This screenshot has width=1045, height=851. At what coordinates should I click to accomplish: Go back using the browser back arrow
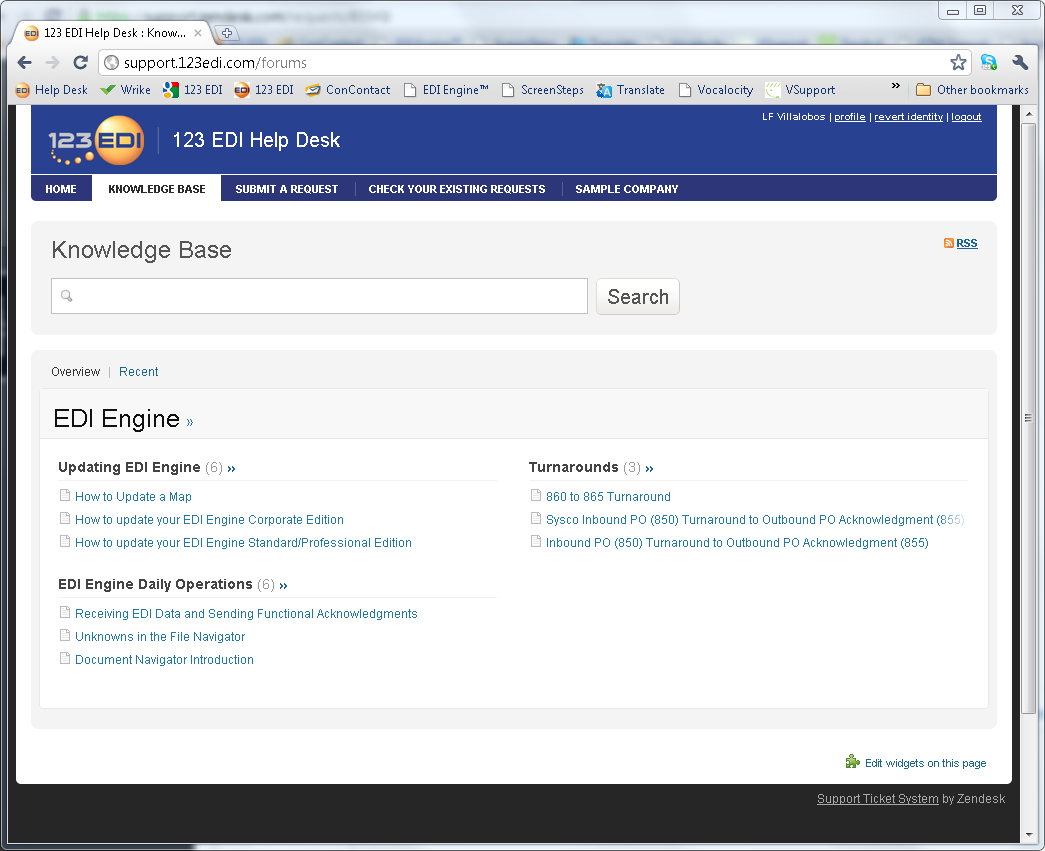(25, 63)
